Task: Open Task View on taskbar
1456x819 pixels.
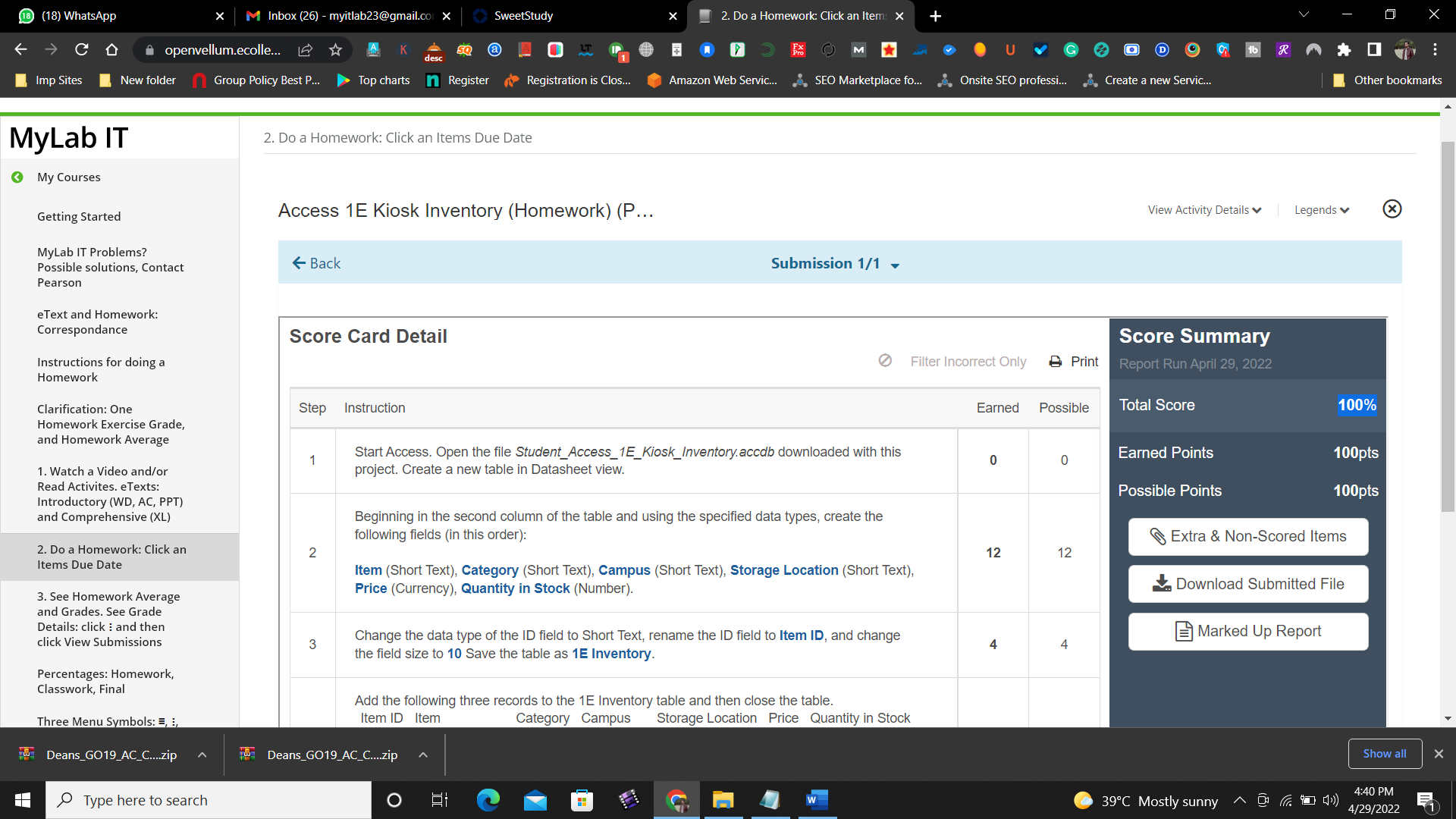Action: click(x=440, y=800)
